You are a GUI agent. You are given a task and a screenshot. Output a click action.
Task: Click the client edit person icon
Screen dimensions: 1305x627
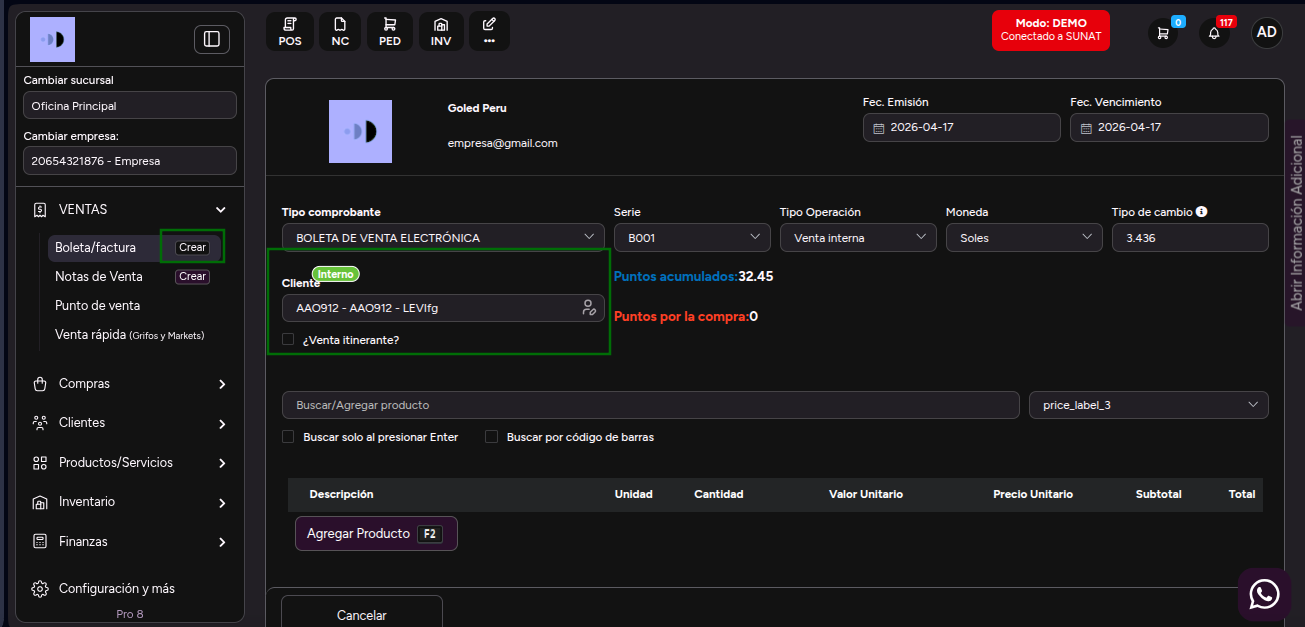(589, 308)
